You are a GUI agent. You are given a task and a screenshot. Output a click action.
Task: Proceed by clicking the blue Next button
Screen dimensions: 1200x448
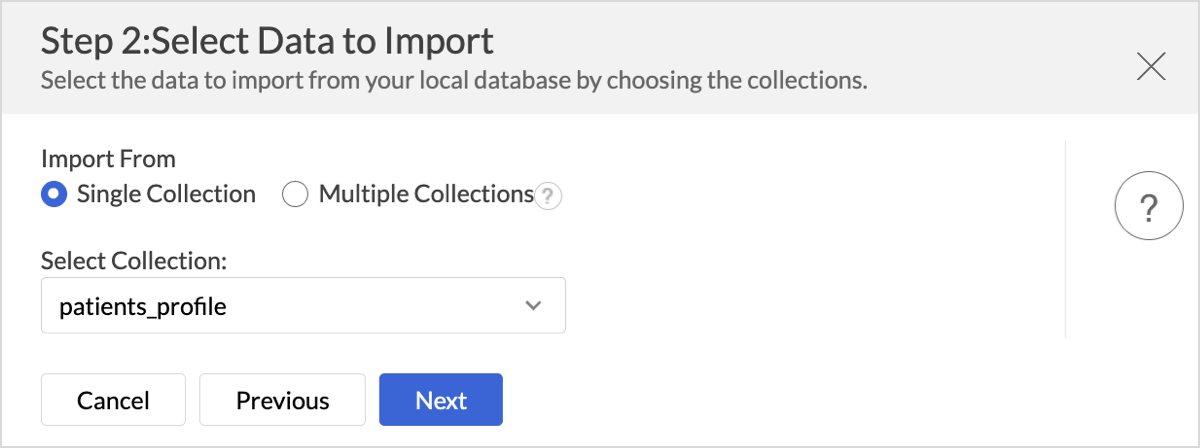coord(441,400)
